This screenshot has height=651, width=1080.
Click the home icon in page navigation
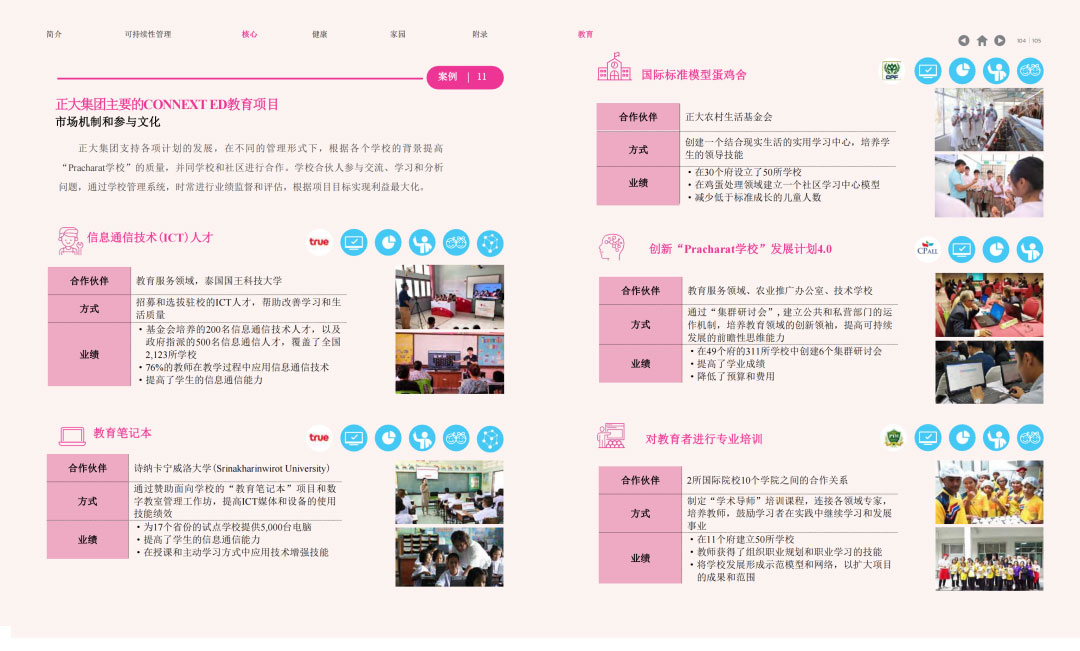click(982, 40)
